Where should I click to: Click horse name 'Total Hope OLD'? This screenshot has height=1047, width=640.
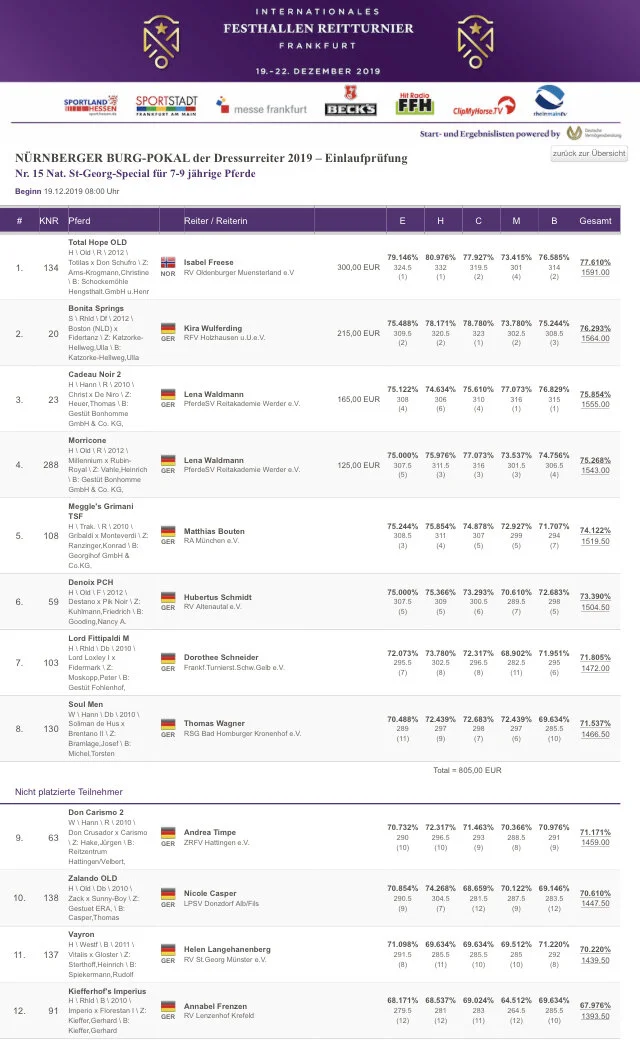pos(98,242)
